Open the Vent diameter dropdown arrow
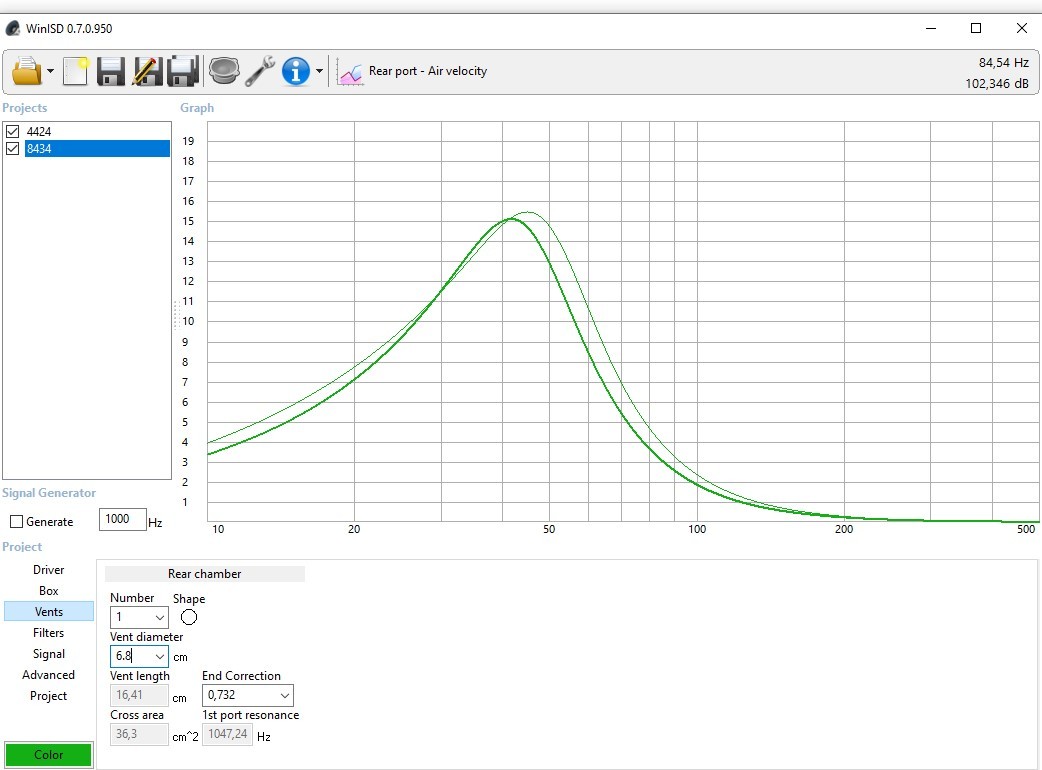 (x=159, y=656)
